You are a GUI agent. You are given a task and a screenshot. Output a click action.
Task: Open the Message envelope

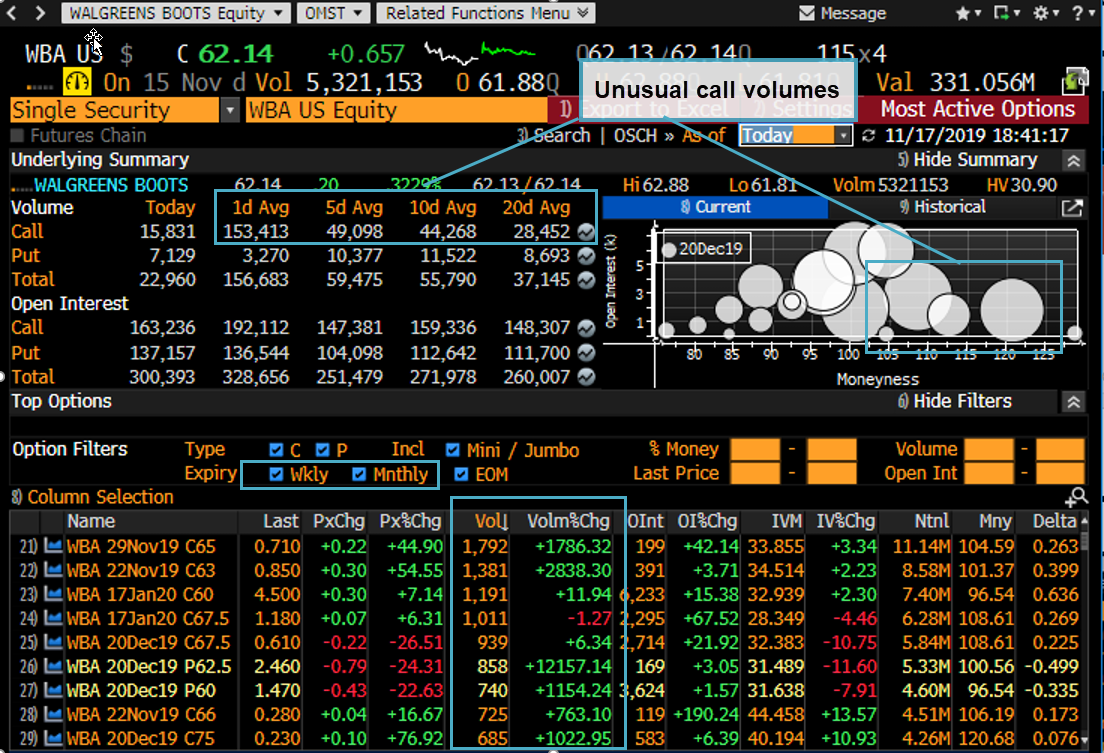842,13
